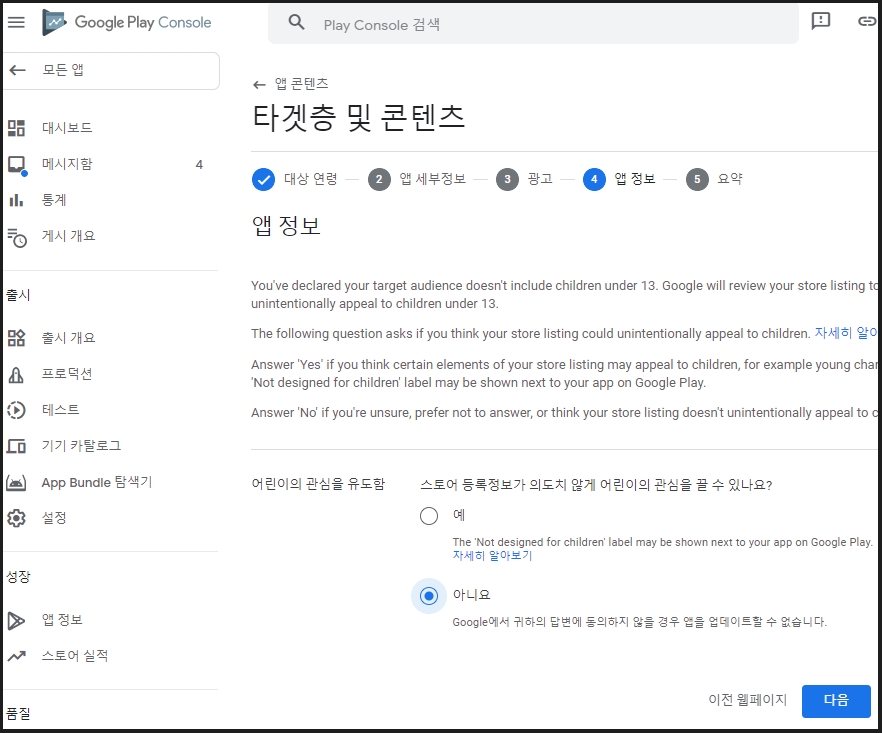This screenshot has width=882, height=733.
Task: Click the 프로덕션 icon
Action: coord(16,375)
